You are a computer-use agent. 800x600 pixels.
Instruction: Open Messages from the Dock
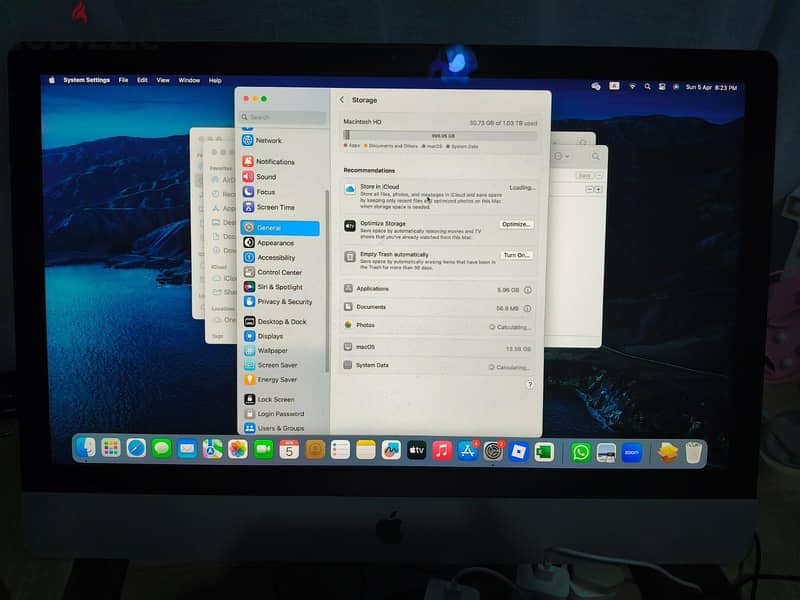point(162,448)
